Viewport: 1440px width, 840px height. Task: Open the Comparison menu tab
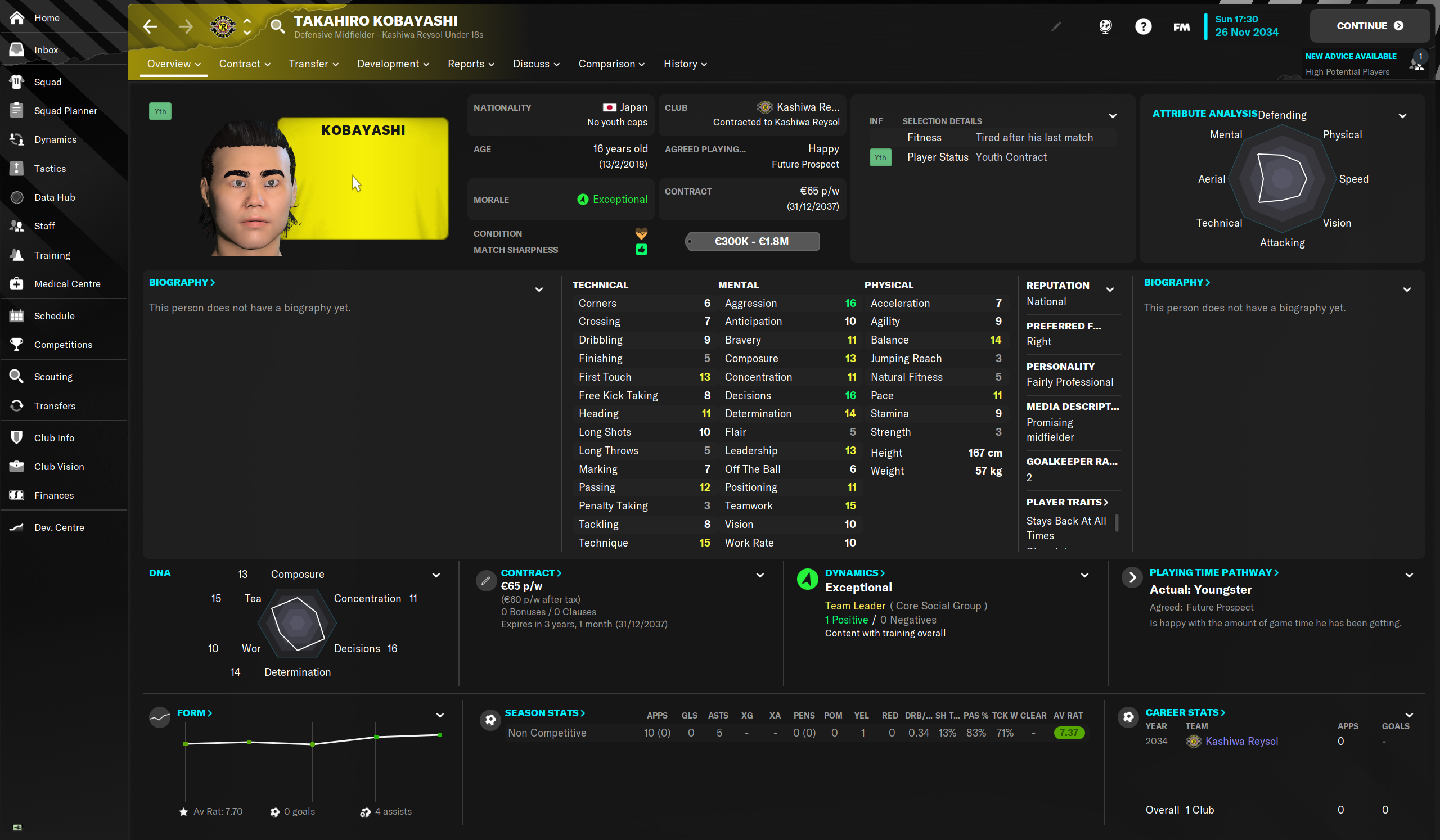coord(611,64)
